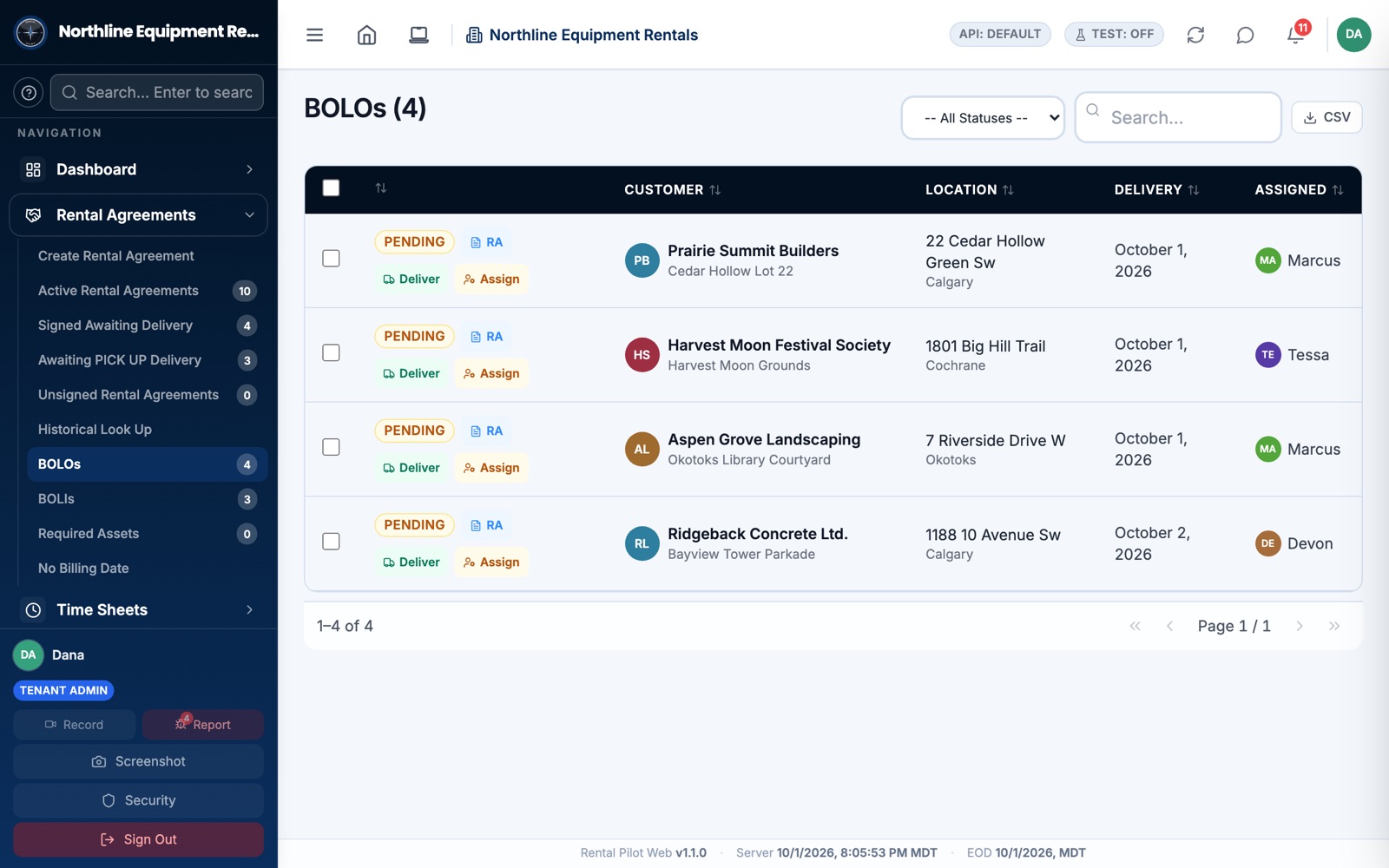Export the list with CSV button
1389x868 pixels.
click(x=1326, y=117)
